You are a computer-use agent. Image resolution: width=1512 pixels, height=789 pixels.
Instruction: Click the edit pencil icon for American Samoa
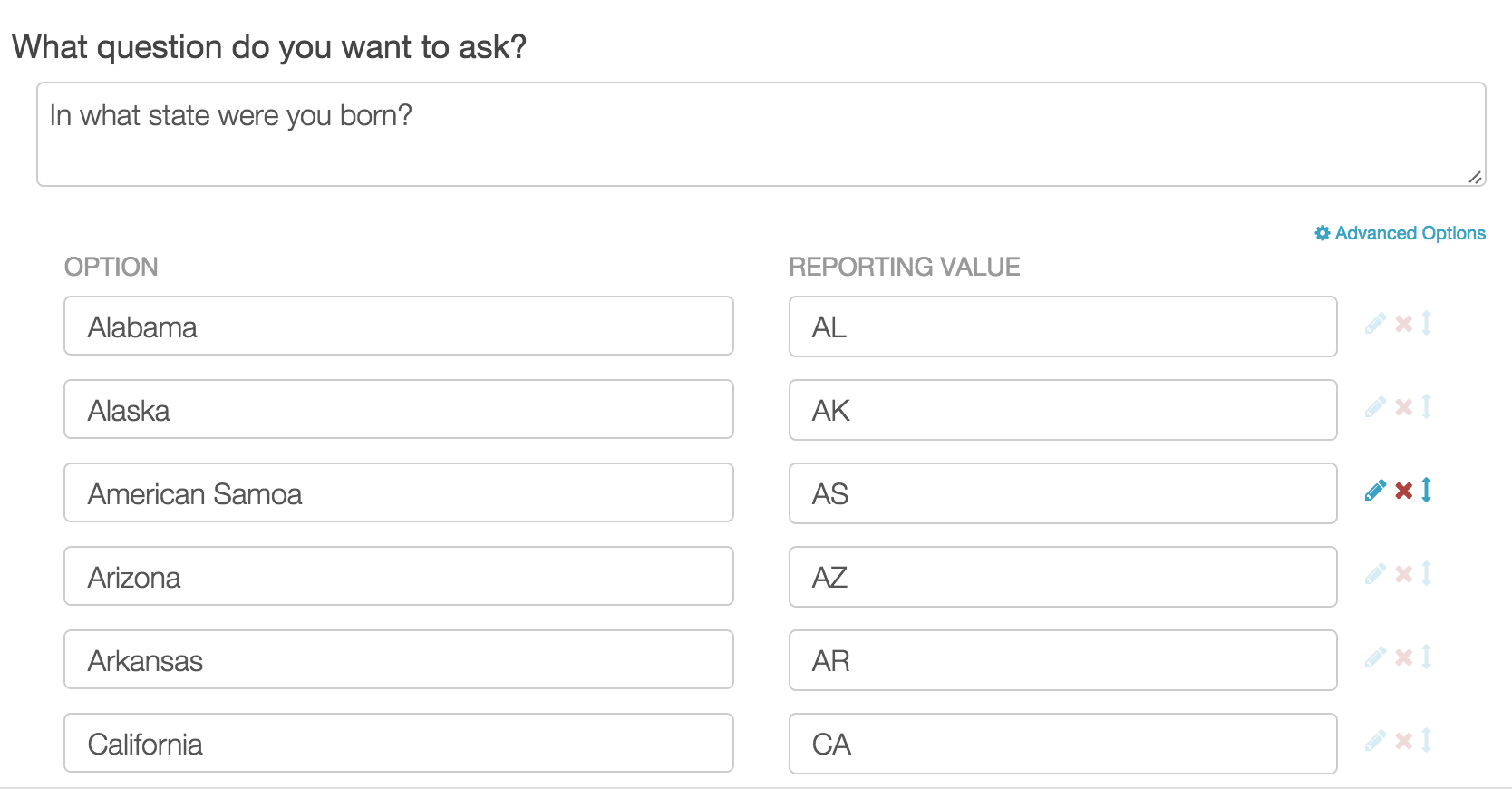coord(1375,491)
